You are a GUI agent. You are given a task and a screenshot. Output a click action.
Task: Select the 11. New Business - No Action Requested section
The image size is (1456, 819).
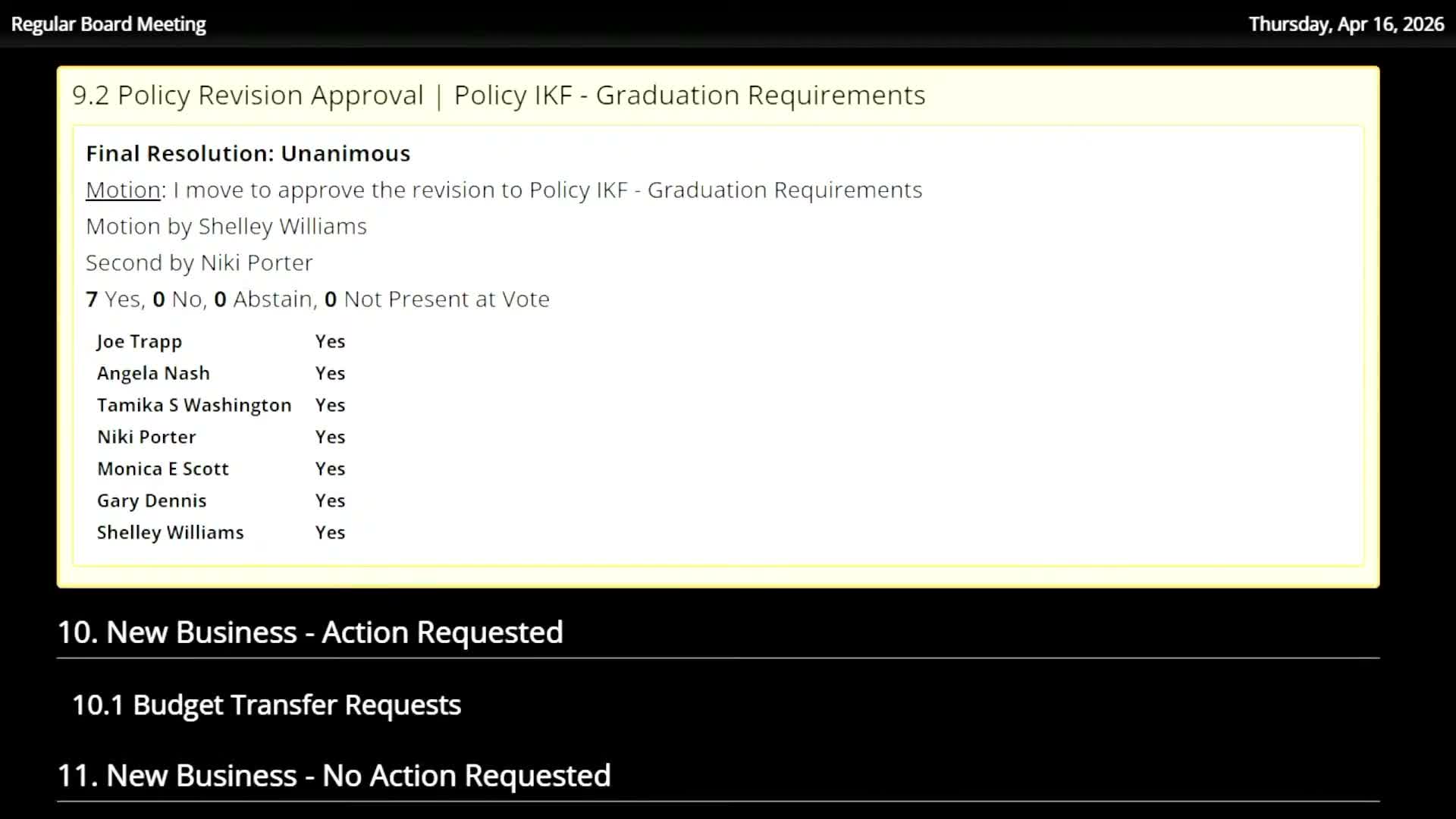point(334,776)
